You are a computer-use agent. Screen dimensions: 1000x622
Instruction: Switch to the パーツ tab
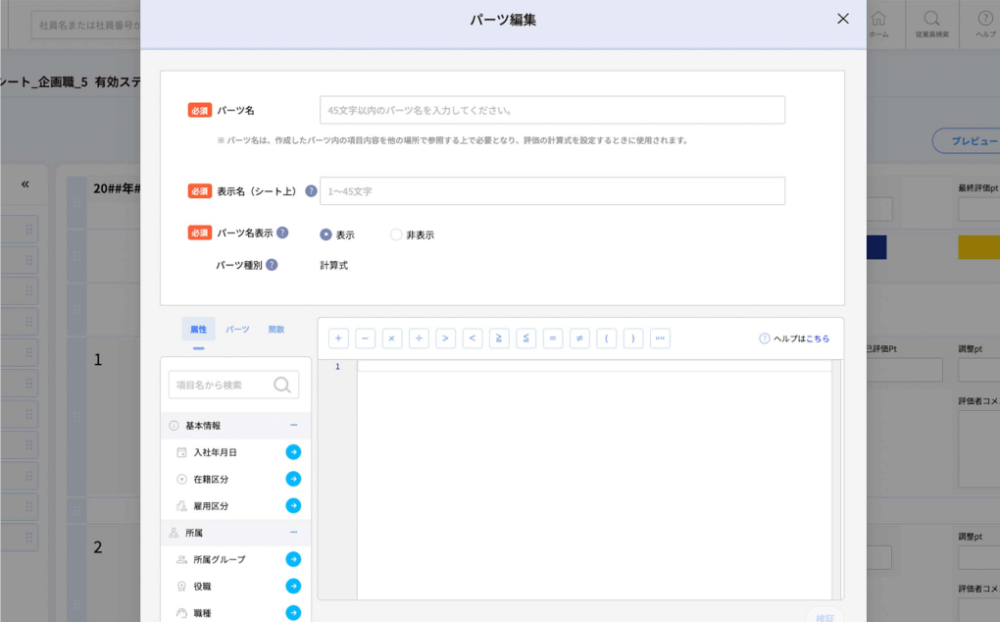pos(237,329)
